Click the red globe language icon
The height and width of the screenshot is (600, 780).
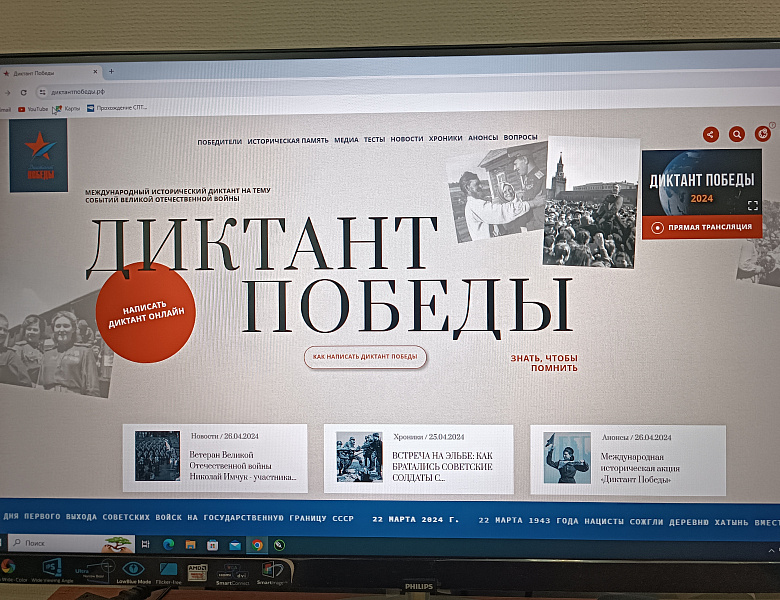coord(763,133)
